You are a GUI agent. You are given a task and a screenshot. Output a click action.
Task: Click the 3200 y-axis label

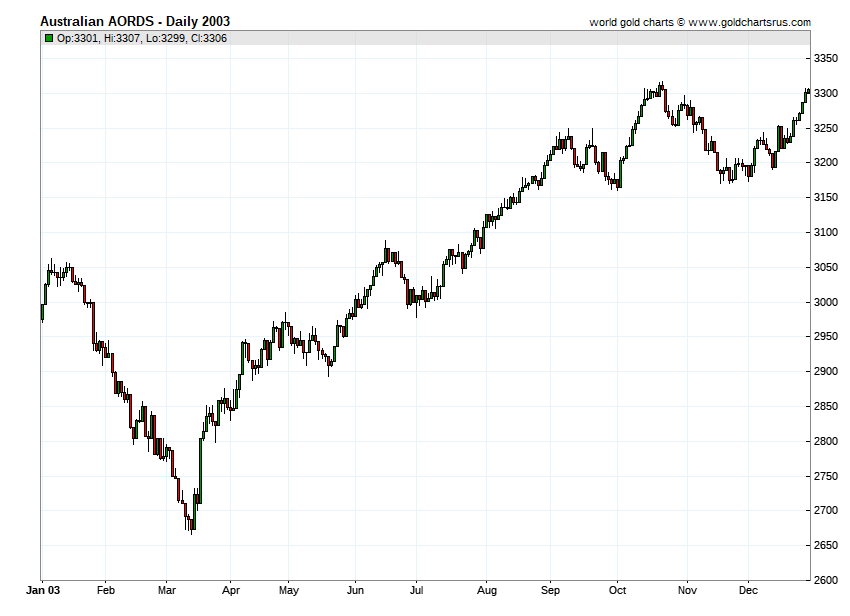pyautogui.click(x=826, y=163)
